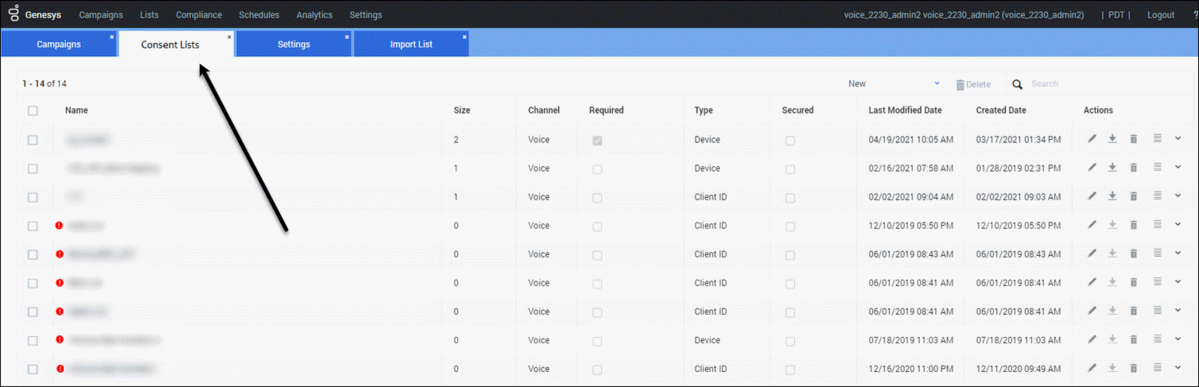Toggle Secured checkbox in 07/18/2019 row
Image resolution: width=1199 pixels, height=387 pixels.
(790, 341)
